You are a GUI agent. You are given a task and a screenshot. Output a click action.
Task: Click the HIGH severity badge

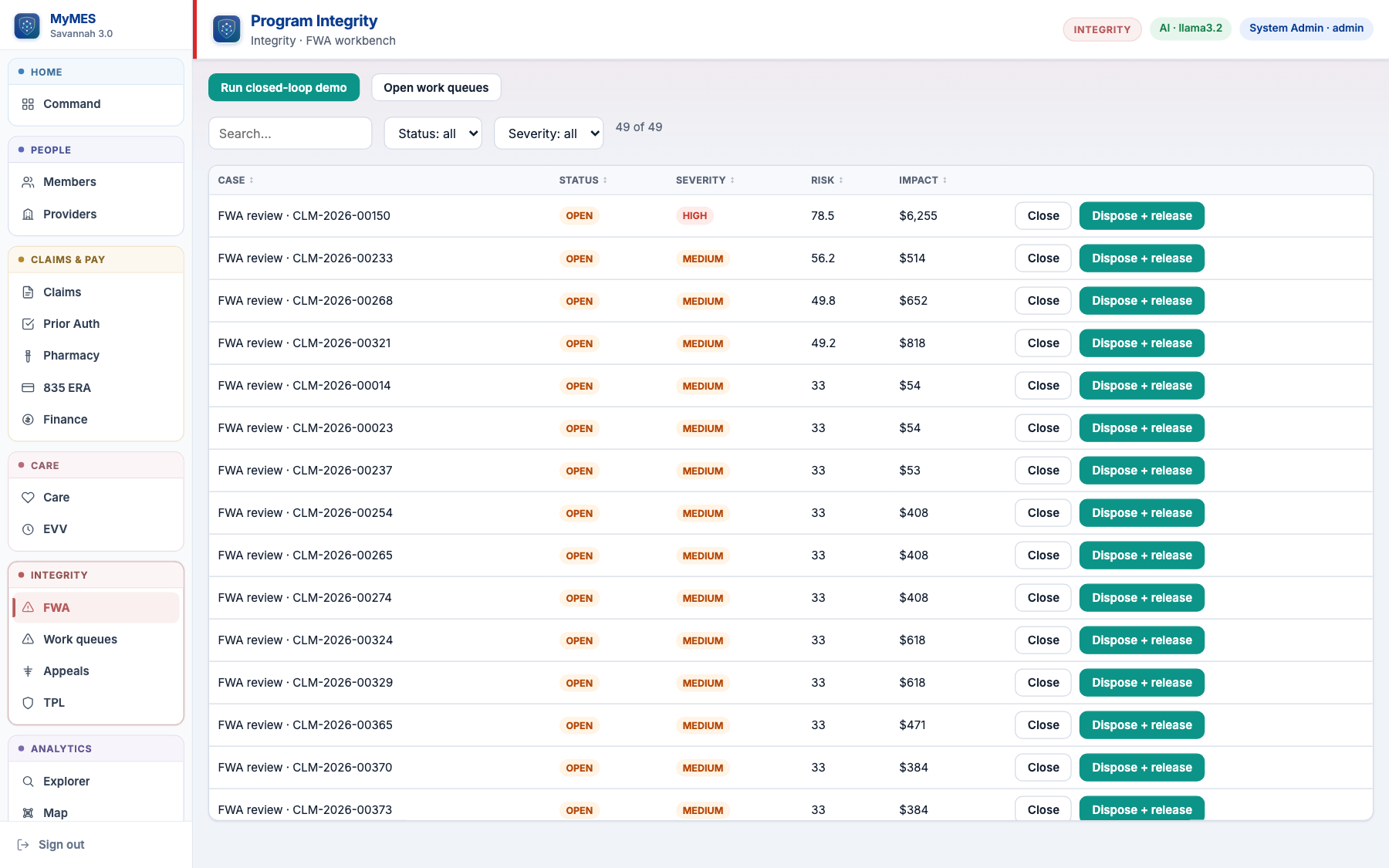pos(694,216)
